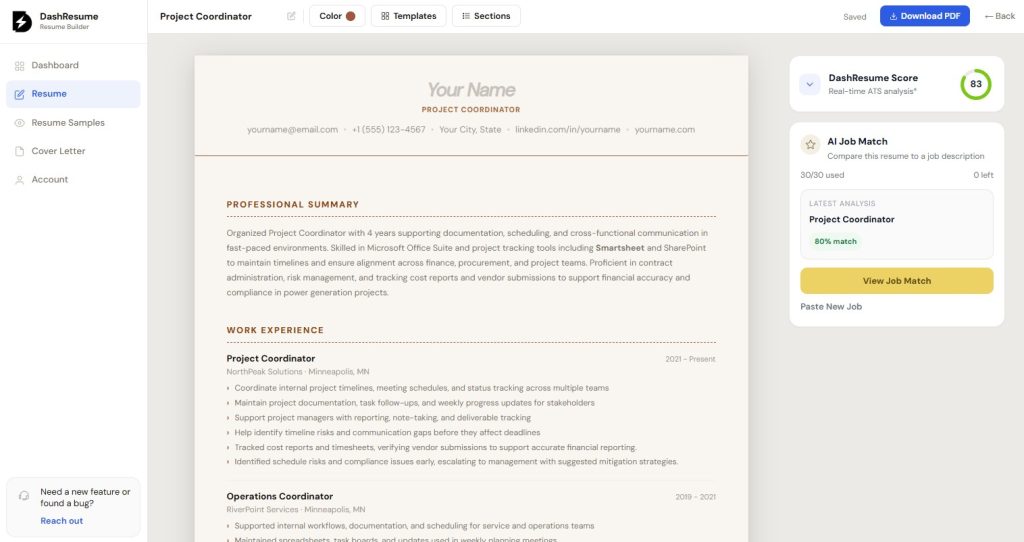Click NorthPeak Solutions · Minneapolis, MN line
The height and width of the screenshot is (542, 1024).
pos(298,372)
